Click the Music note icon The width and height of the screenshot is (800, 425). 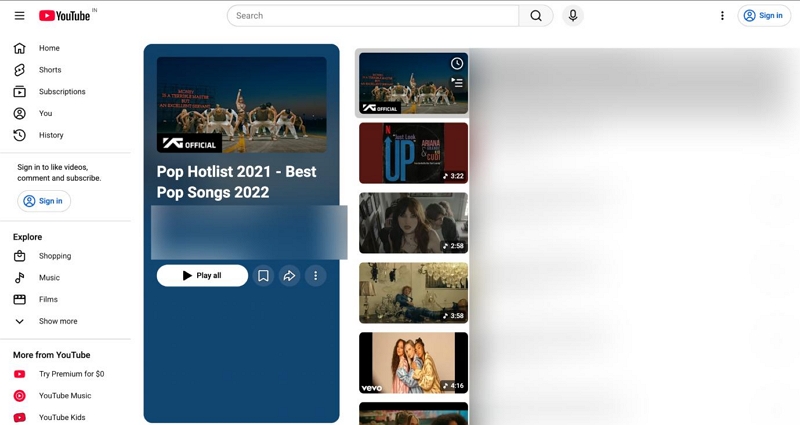(19, 278)
